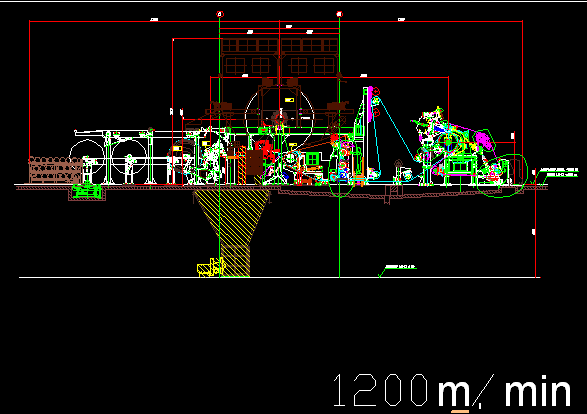Select the large green circle at far right
This screenshot has height=414, width=587.
coord(502,176)
